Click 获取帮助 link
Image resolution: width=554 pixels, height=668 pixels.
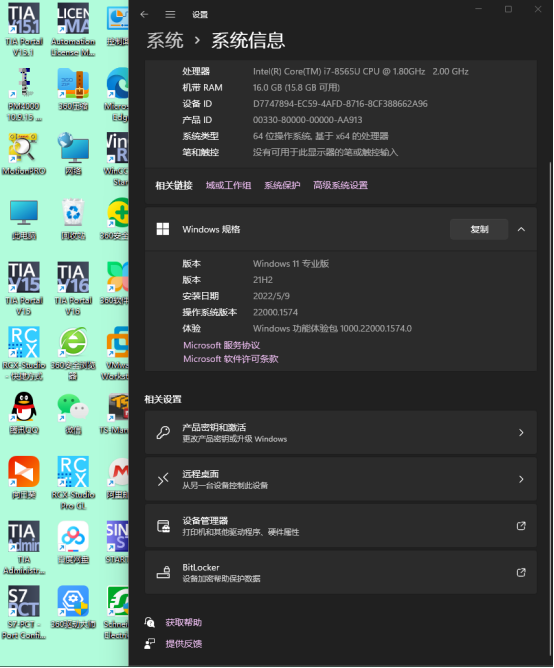[x=184, y=622]
